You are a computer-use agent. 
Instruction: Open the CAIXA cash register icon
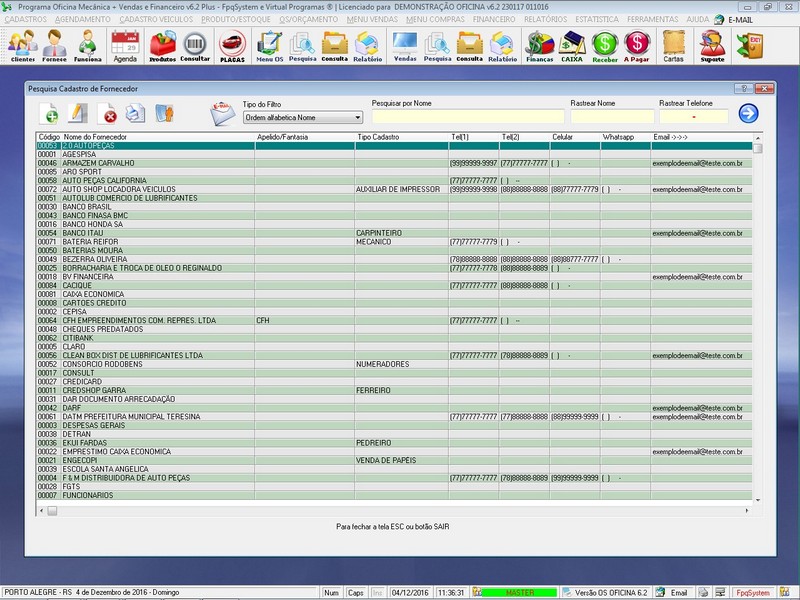click(x=572, y=46)
